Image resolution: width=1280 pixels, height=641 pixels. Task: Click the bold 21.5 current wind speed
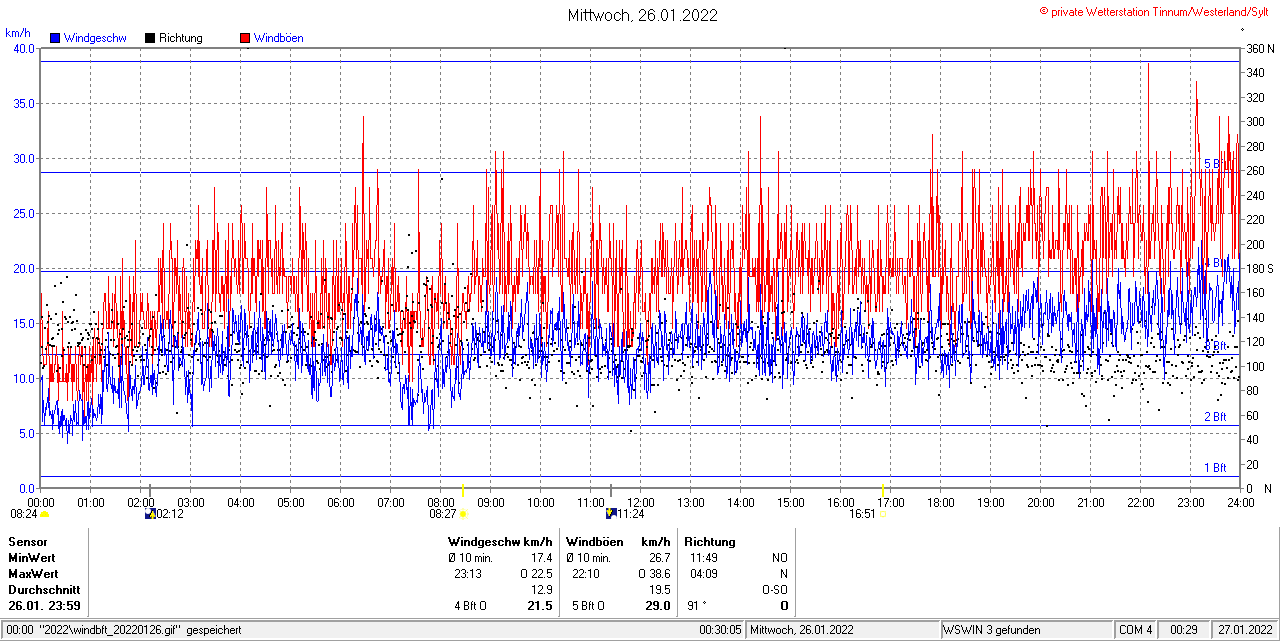[540, 606]
